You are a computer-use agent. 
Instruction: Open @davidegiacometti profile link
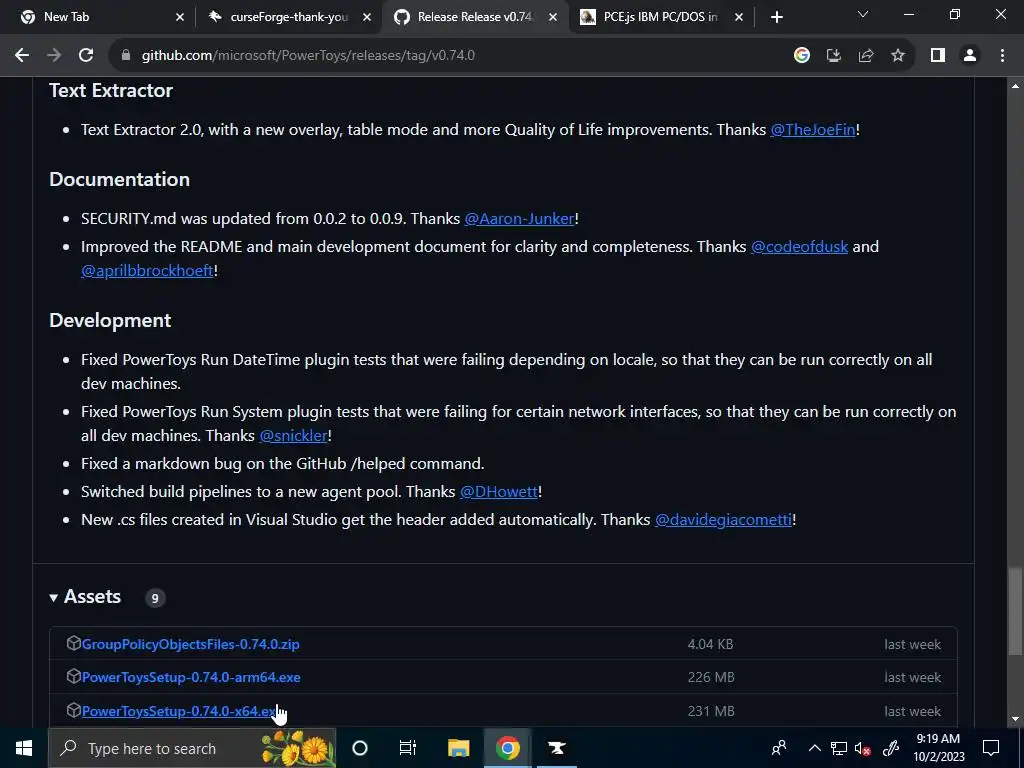pos(724,519)
